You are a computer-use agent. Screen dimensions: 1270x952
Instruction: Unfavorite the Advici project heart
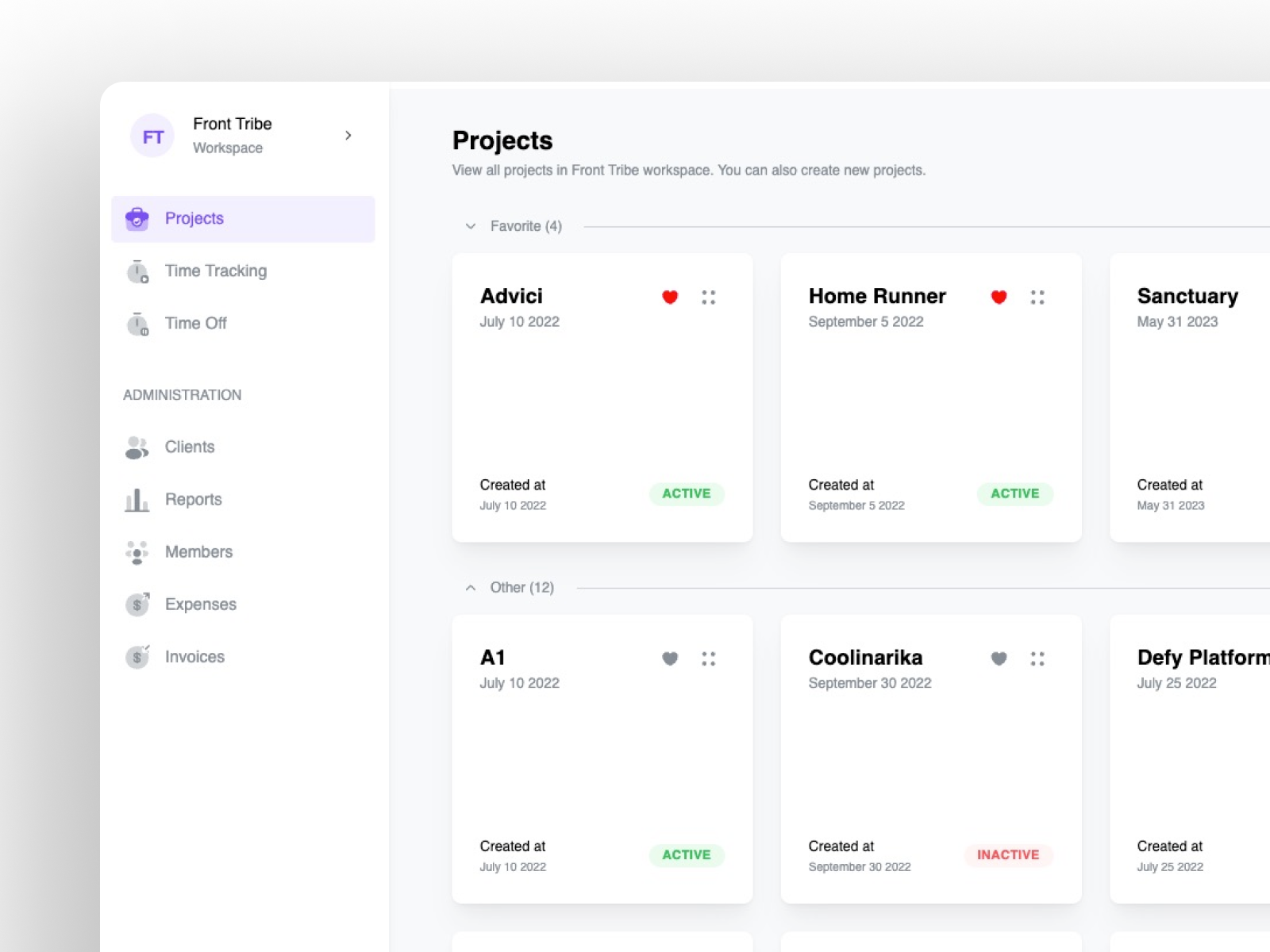pos(670,297)
